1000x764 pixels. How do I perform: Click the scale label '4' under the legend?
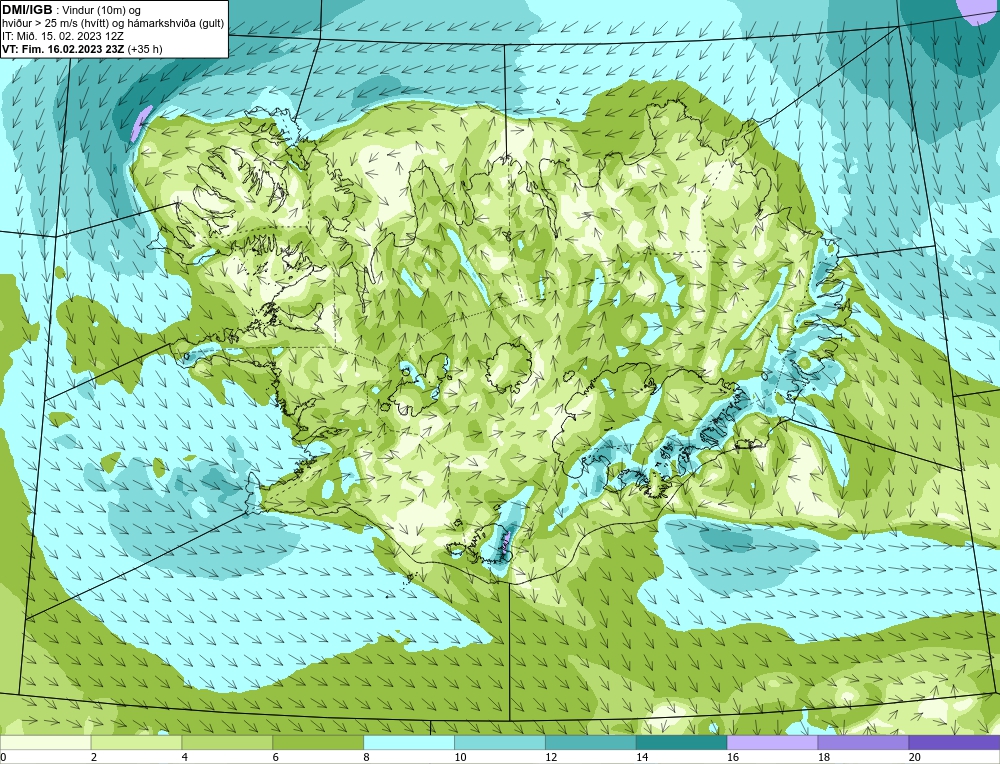[x=184, y=757]
